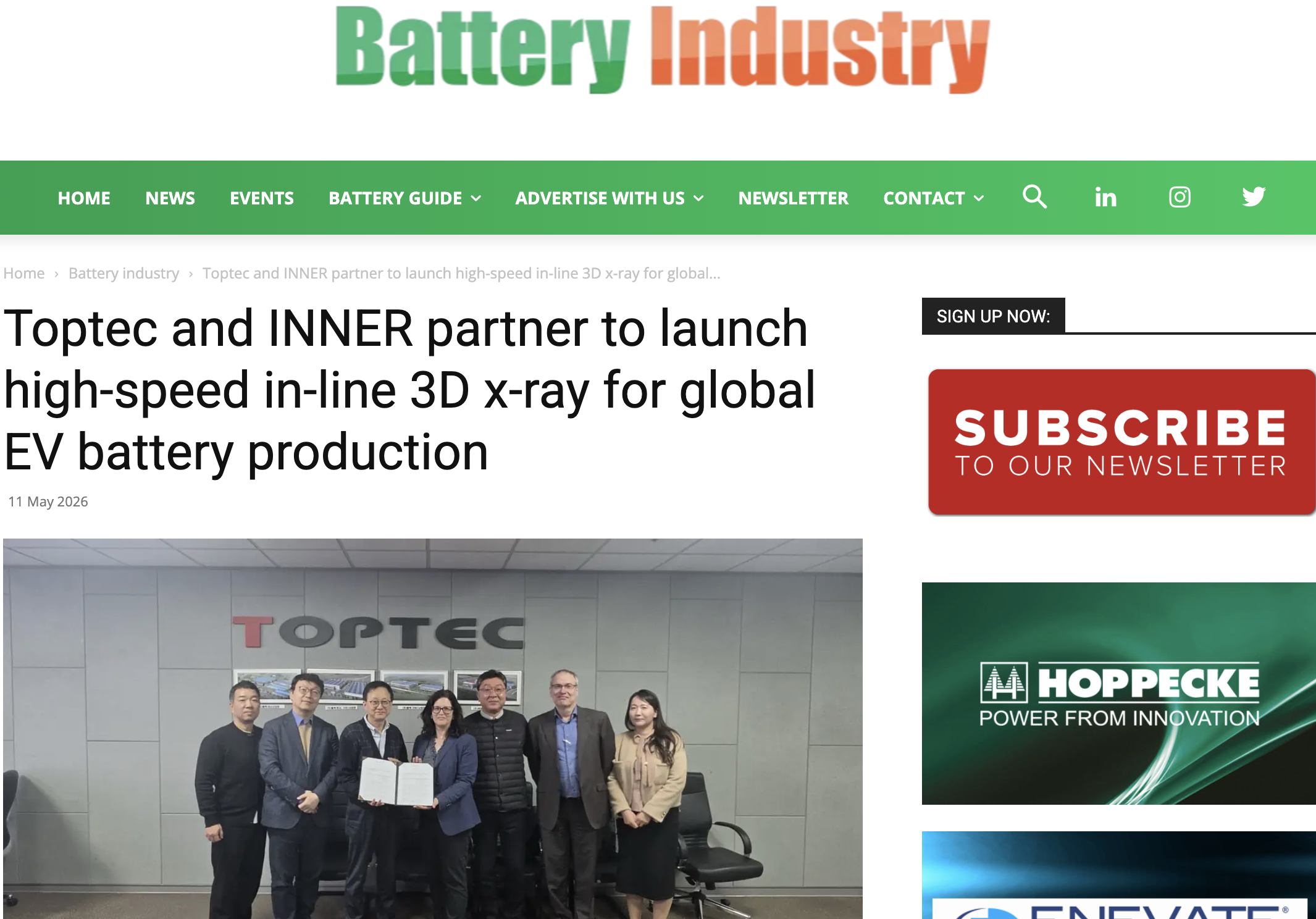Expand the Advertise With Us chevron
Viewport: 1316px width, 919px height.
coord(698,198)
